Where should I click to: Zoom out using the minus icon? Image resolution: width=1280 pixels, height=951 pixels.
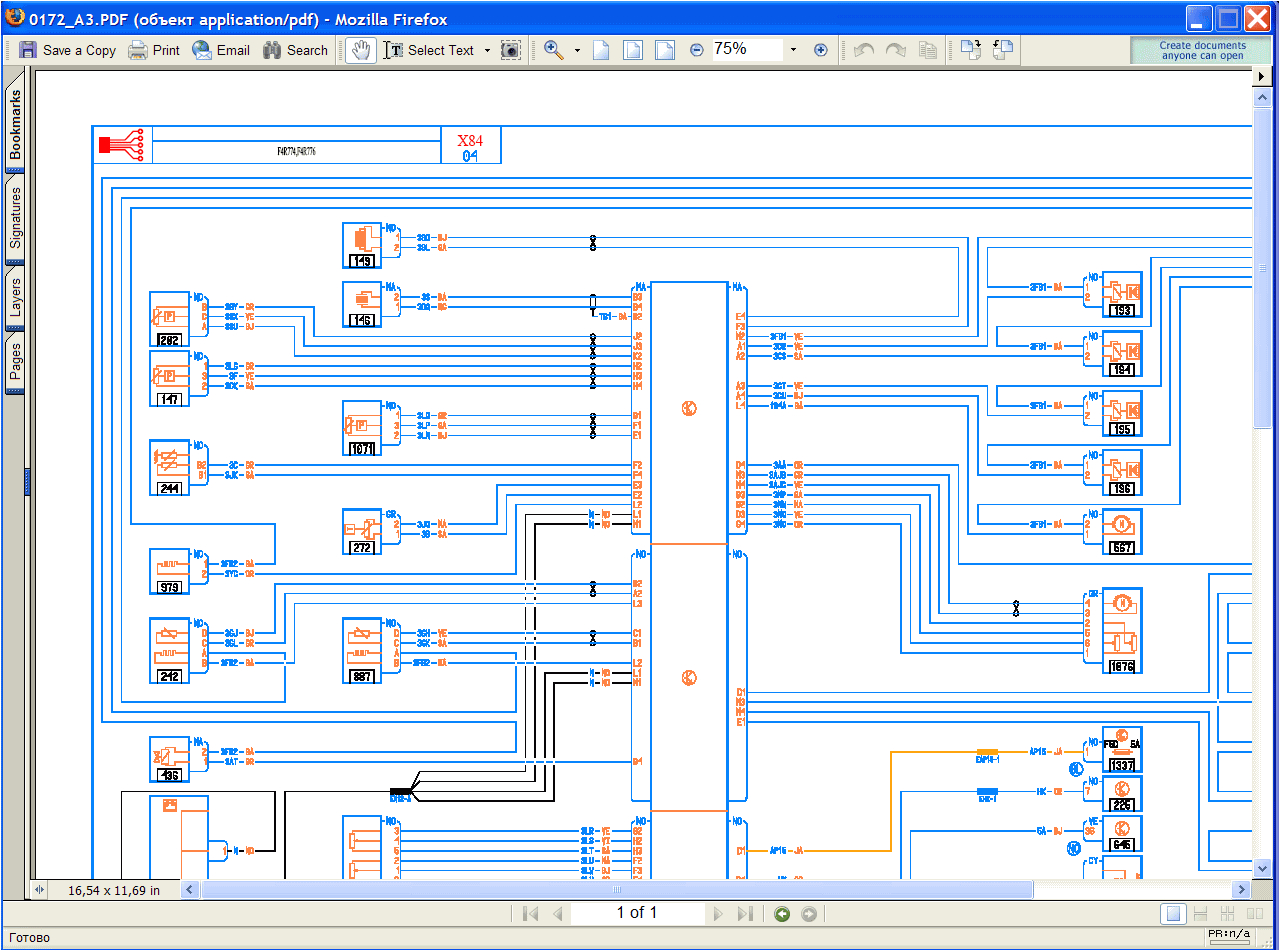(x=695, y=50)
